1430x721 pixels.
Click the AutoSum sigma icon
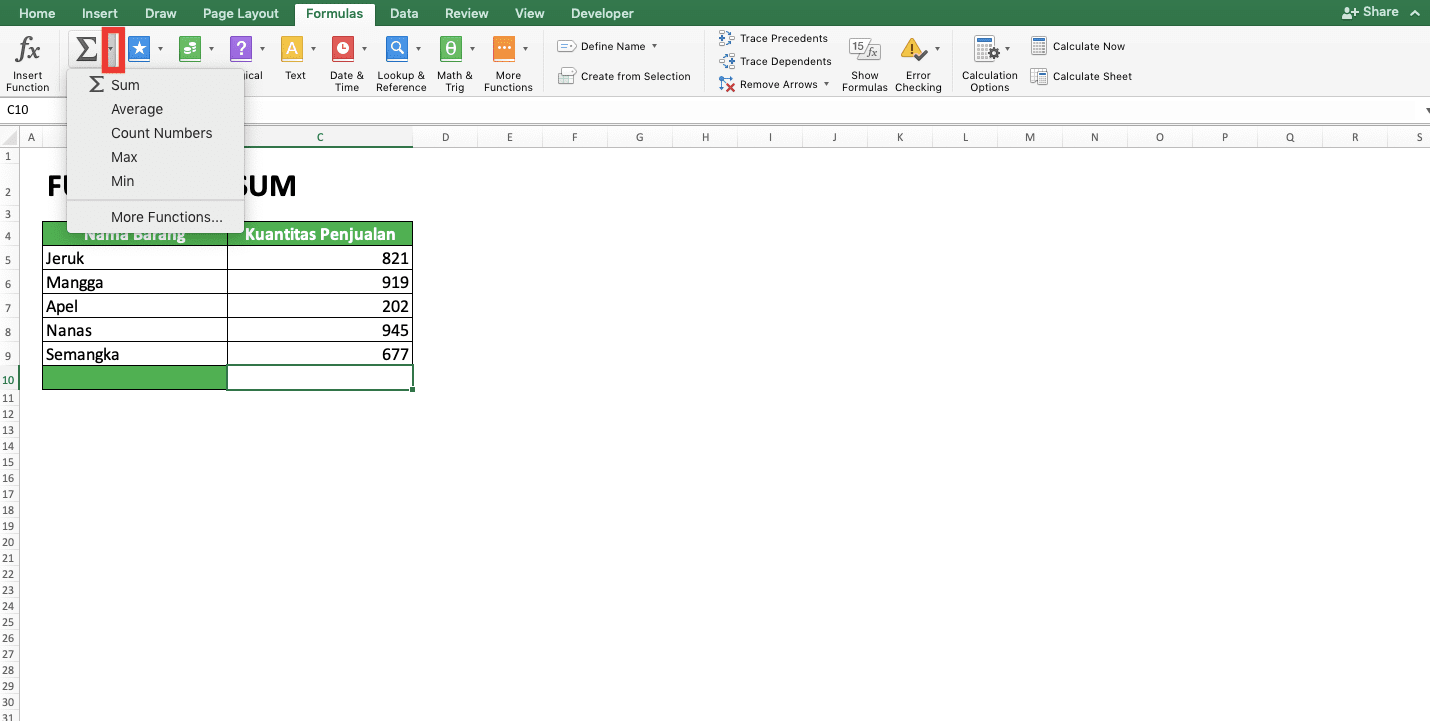[87, 49]
